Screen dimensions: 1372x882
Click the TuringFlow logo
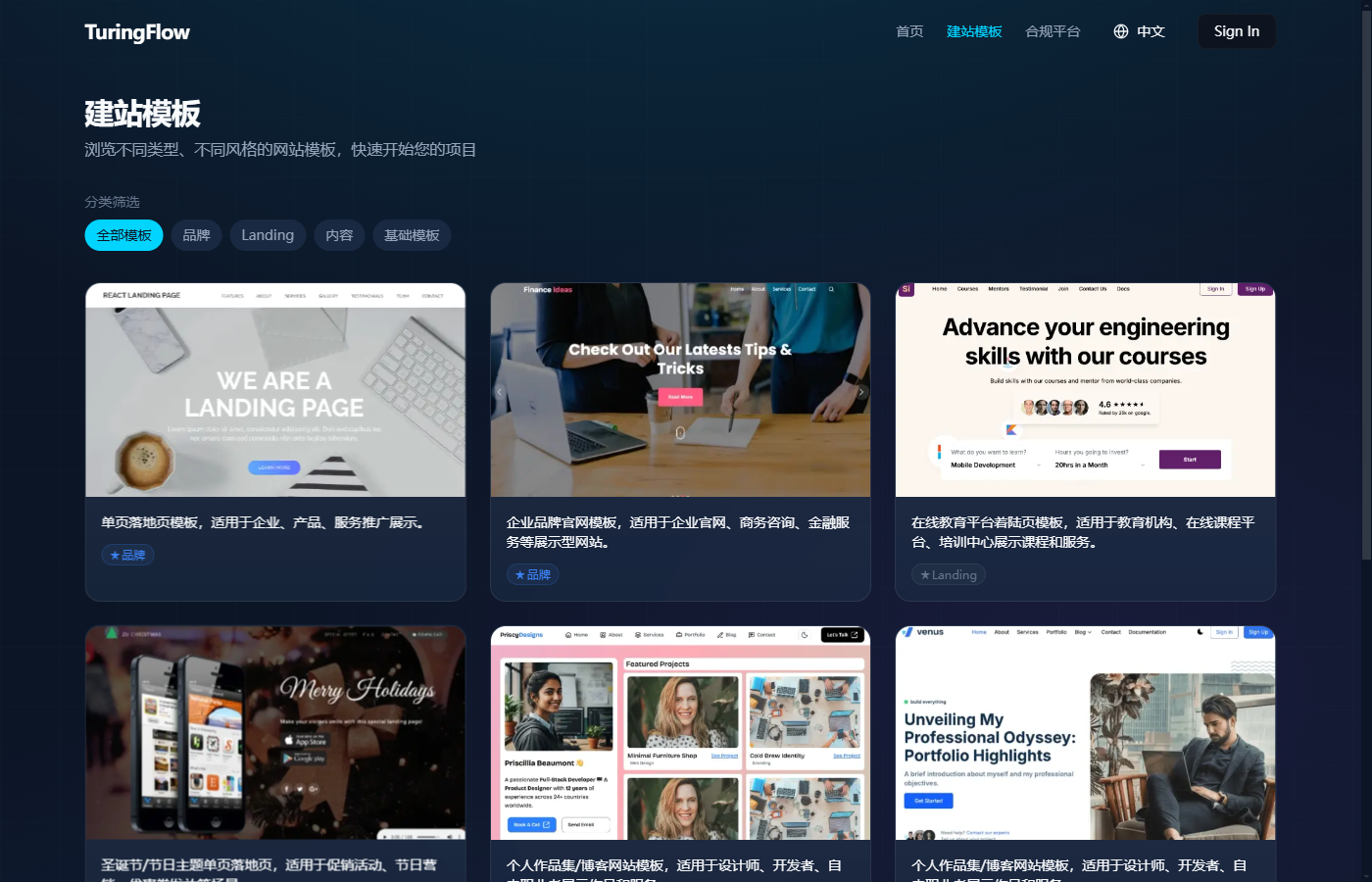137,32
